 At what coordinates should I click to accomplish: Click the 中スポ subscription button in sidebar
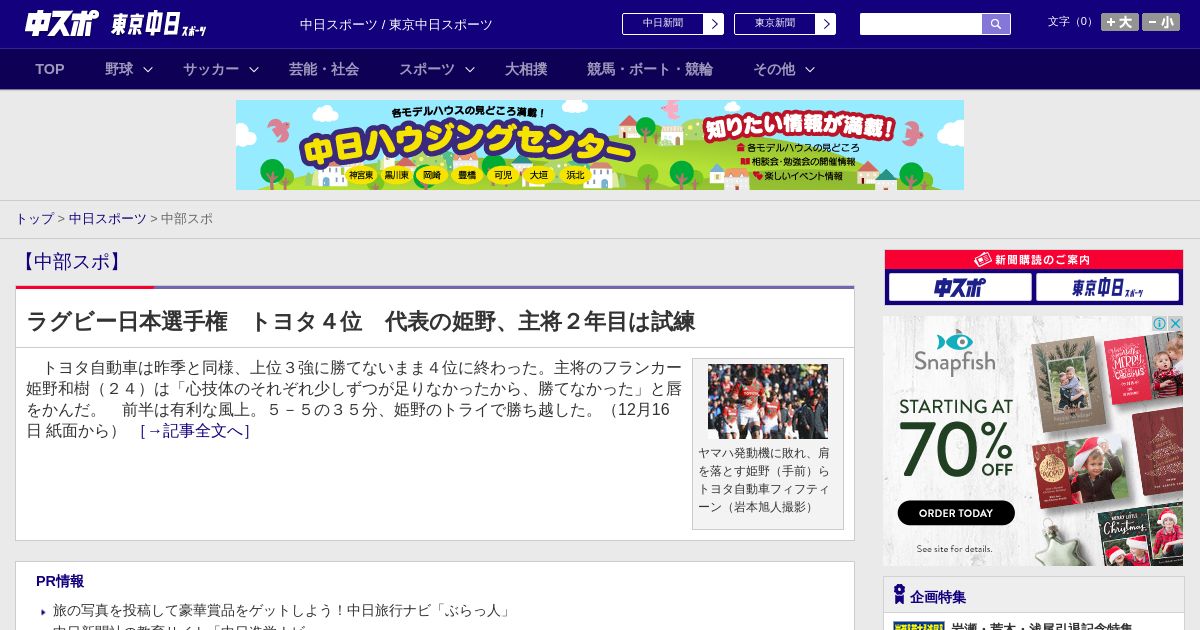click(960, 287)
